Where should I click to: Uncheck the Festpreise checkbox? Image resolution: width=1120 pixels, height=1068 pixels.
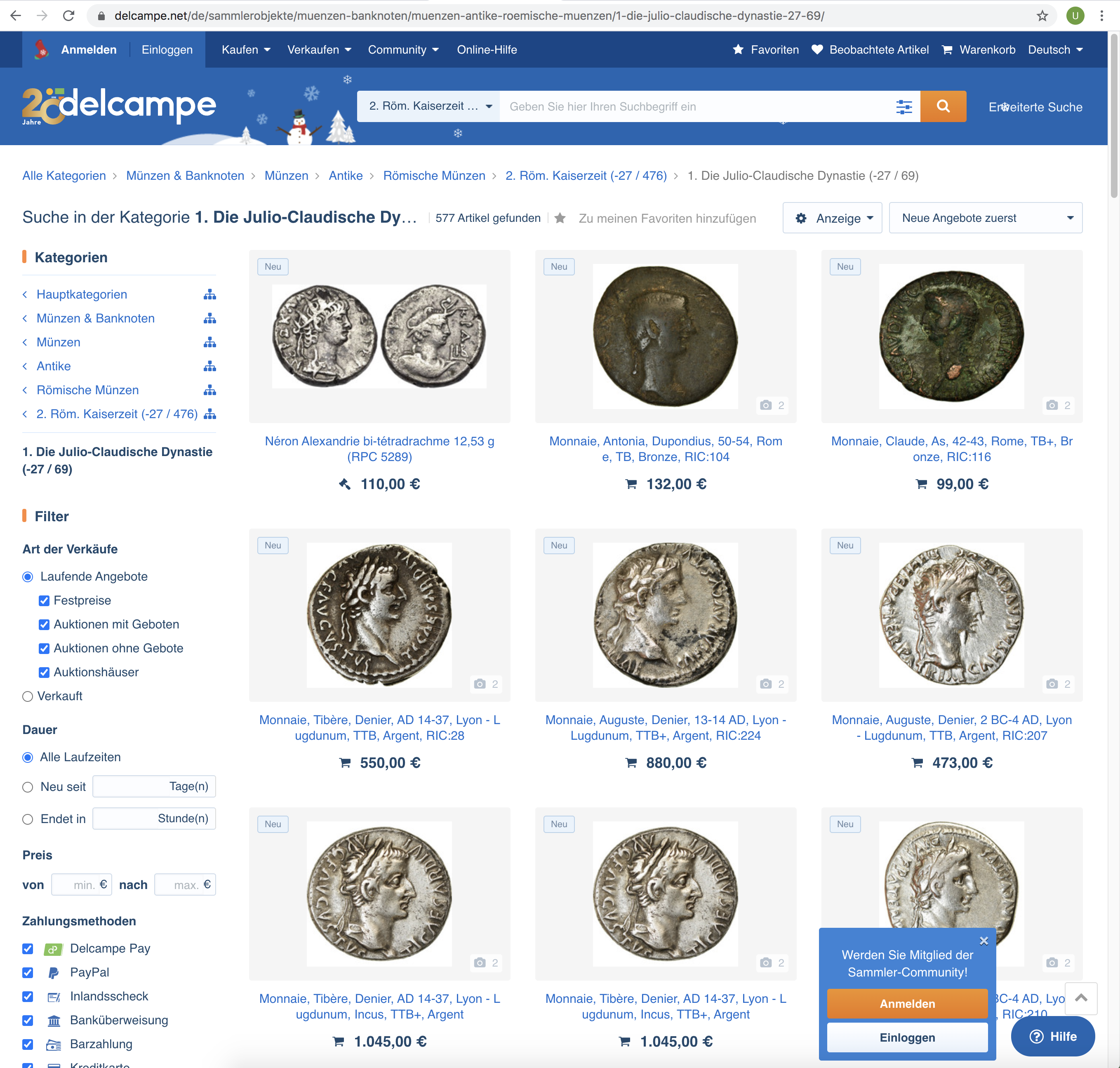point(44,601)
